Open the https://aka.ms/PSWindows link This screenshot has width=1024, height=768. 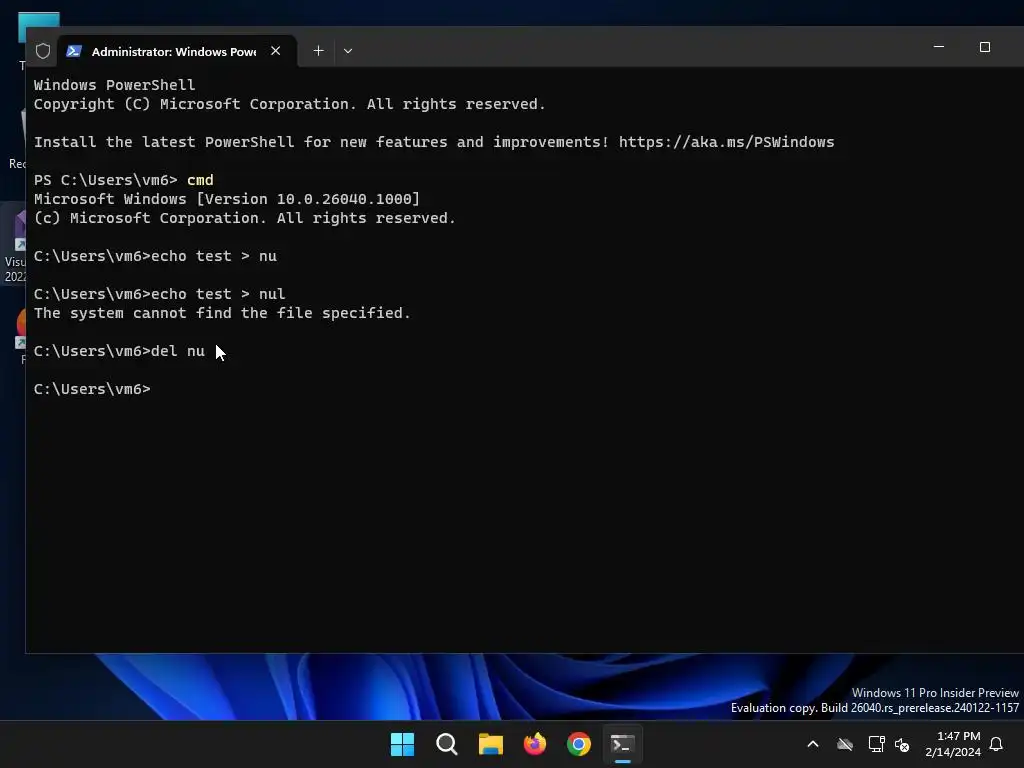click(726, 142)
